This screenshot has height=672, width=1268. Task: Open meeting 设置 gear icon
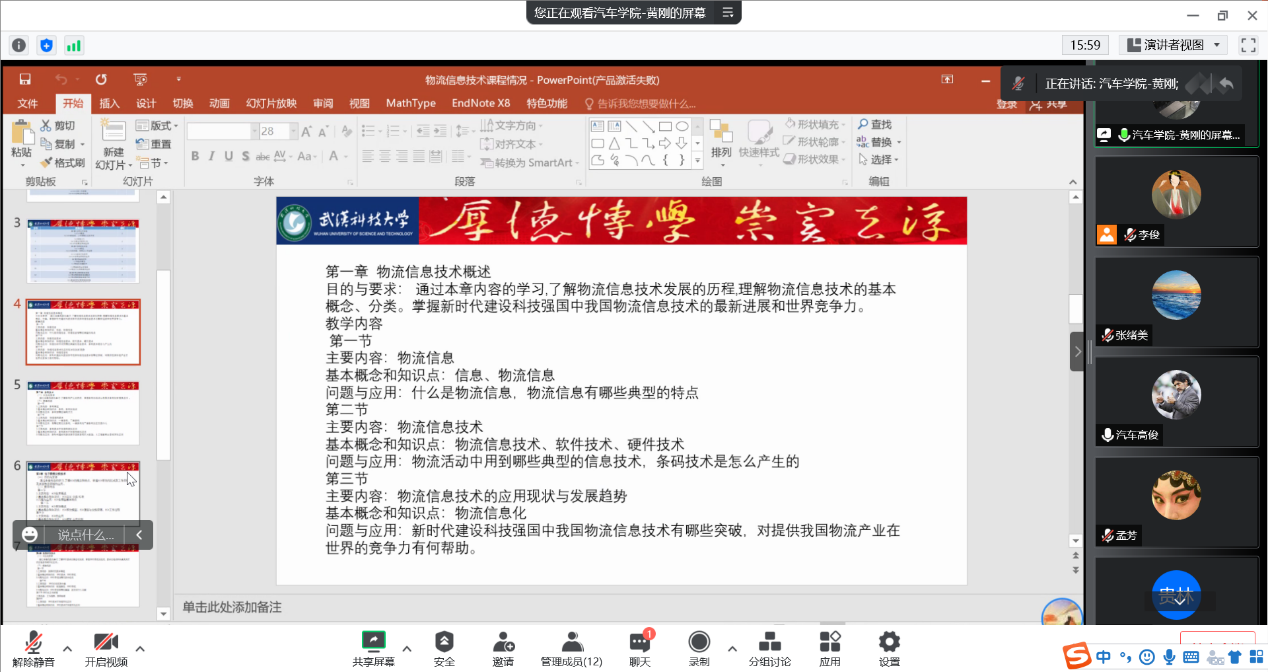click(x=888, y=648)
